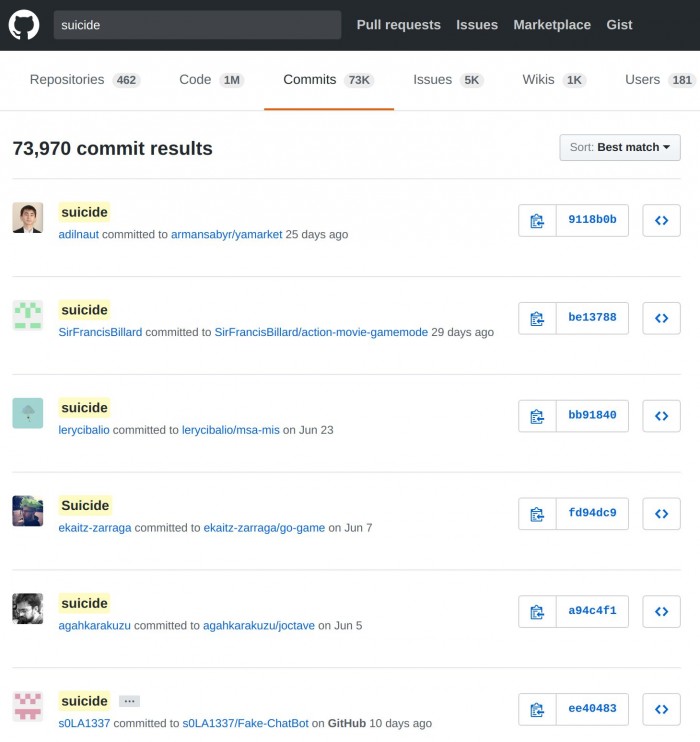Focus the search box containing suicide
700x742 pixels.
197,25
